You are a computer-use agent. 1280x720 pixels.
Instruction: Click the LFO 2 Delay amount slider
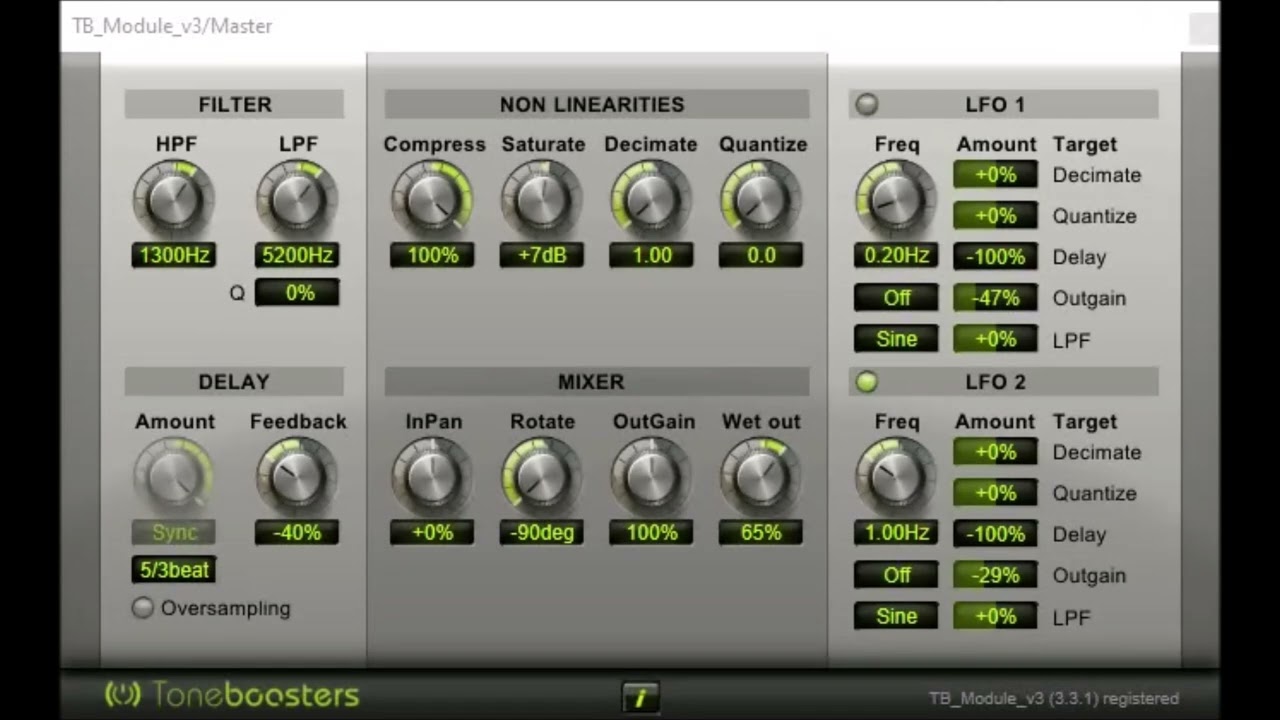pyautogui.click(x=995, y=534)
